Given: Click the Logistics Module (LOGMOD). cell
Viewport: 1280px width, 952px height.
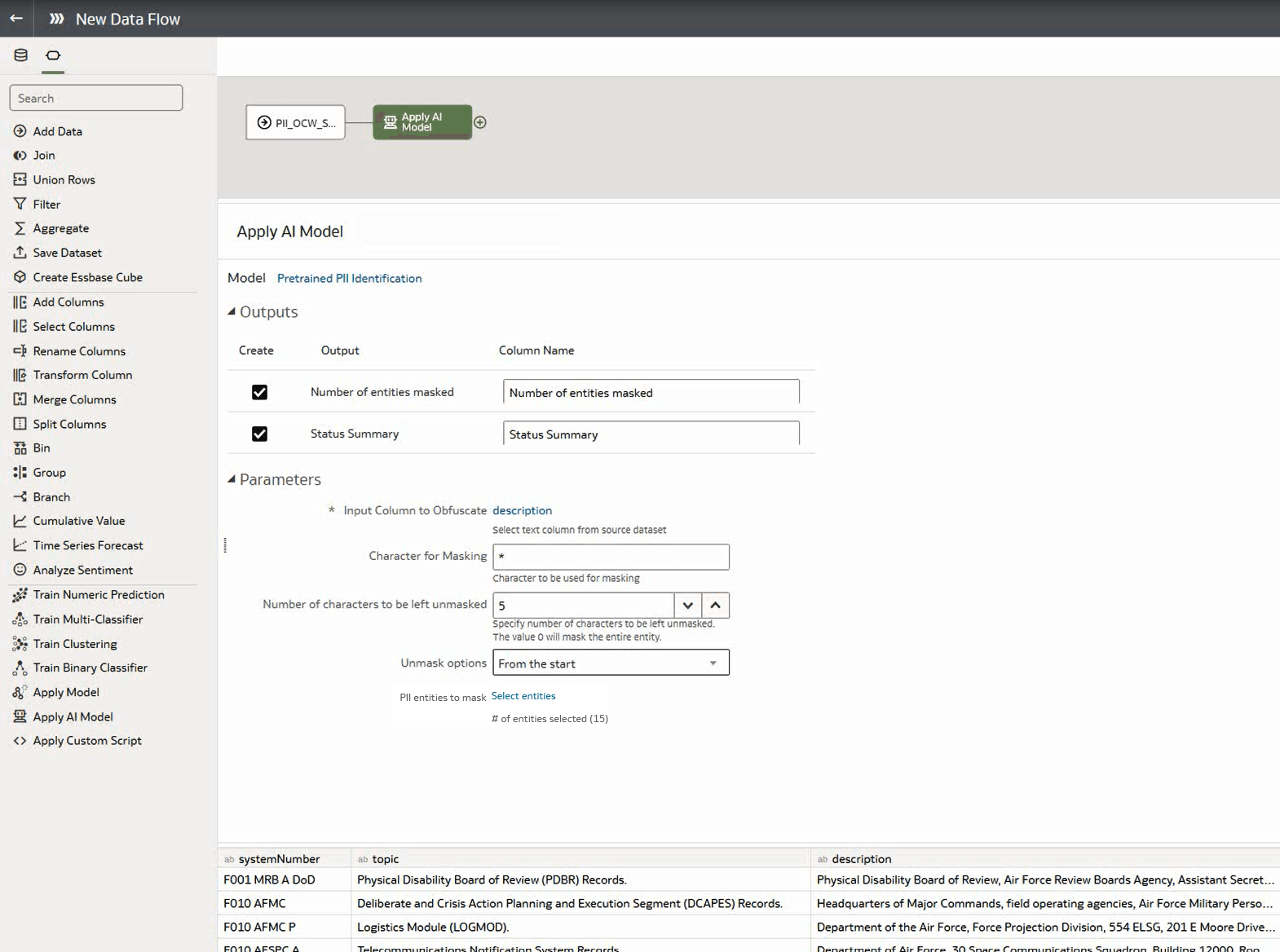Looking at the screenshot, I should 580,927.
